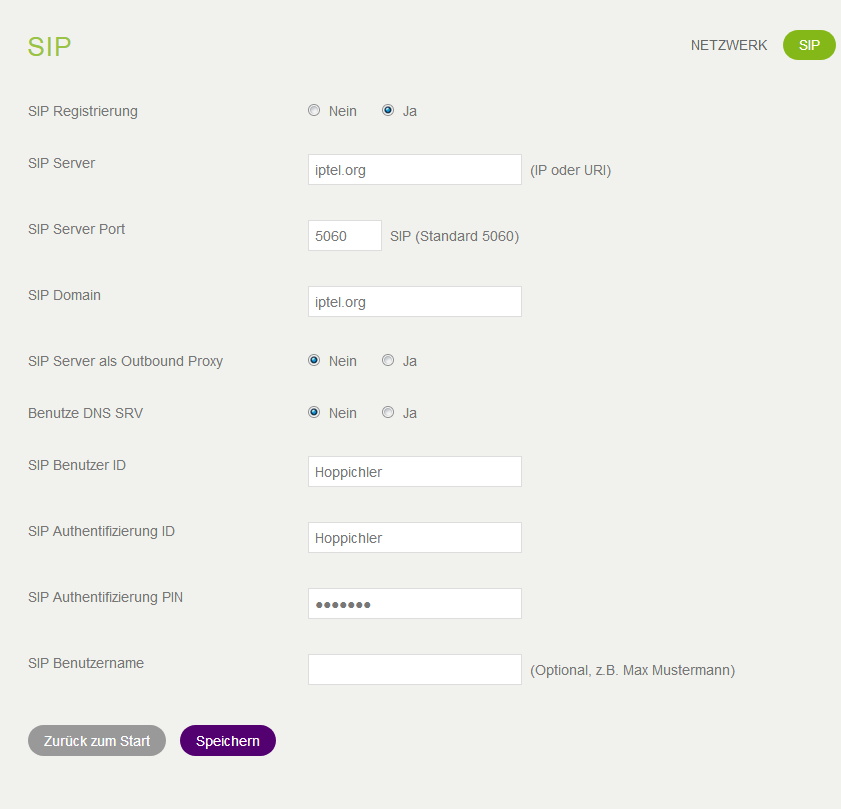841x809 pixels.
Task: Click the empty SIP Benutzername field
Action: (x=415, y=670)
